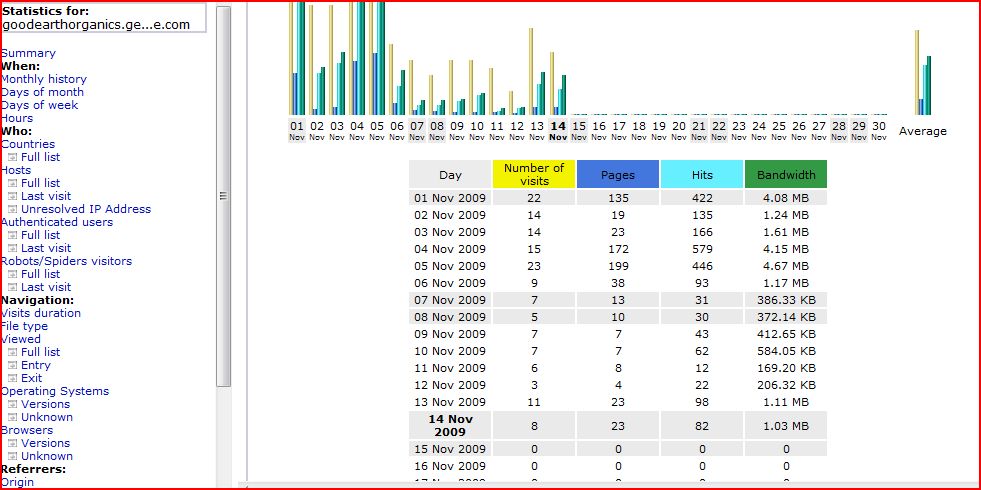Open the Hours report
This screenshot has height=490, width=981.
point(18,118)
